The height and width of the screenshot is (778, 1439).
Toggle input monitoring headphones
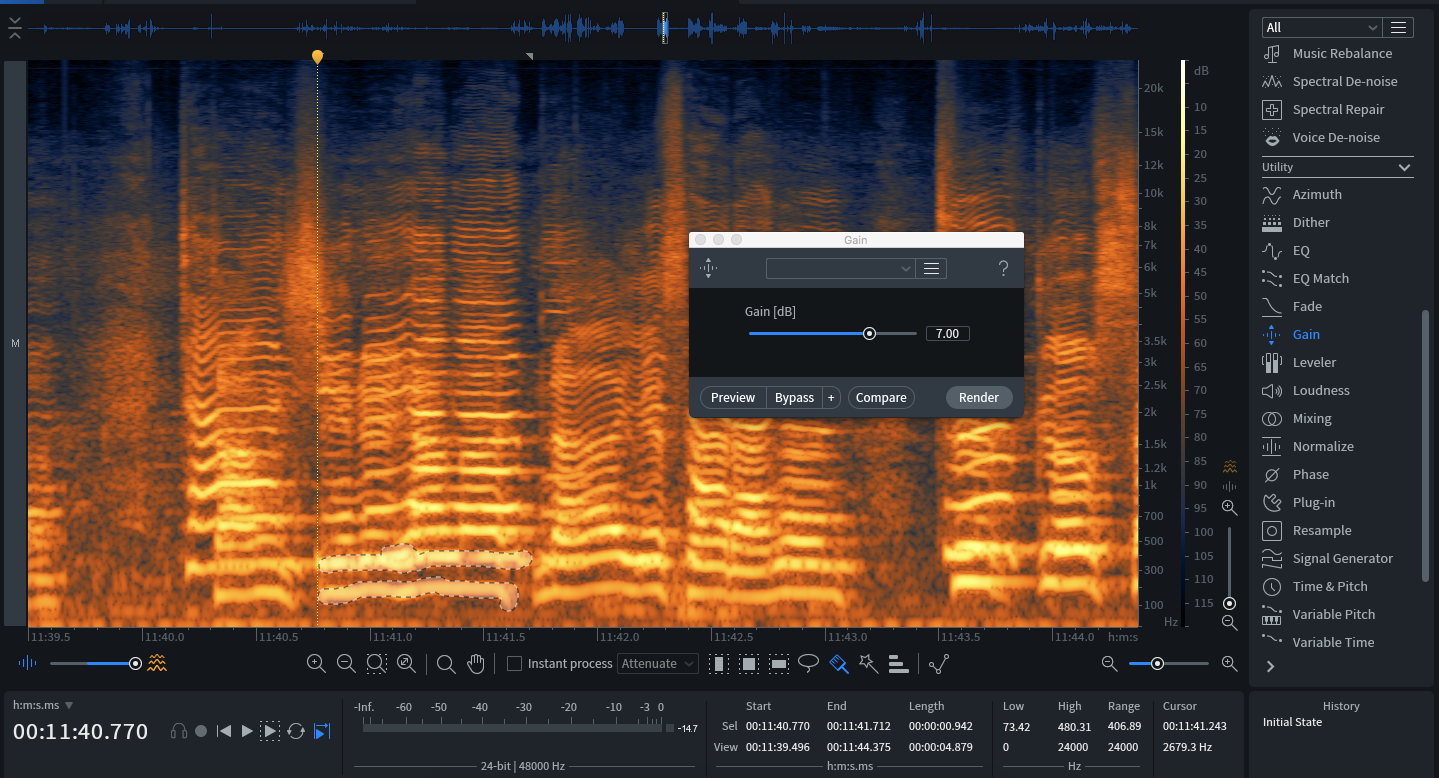(x=179, y=731)
